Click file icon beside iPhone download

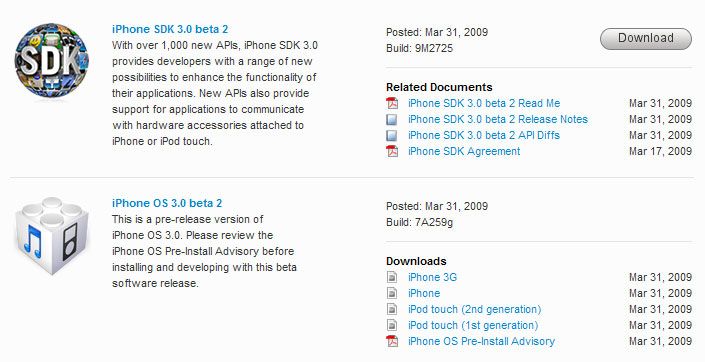(392, 293)
